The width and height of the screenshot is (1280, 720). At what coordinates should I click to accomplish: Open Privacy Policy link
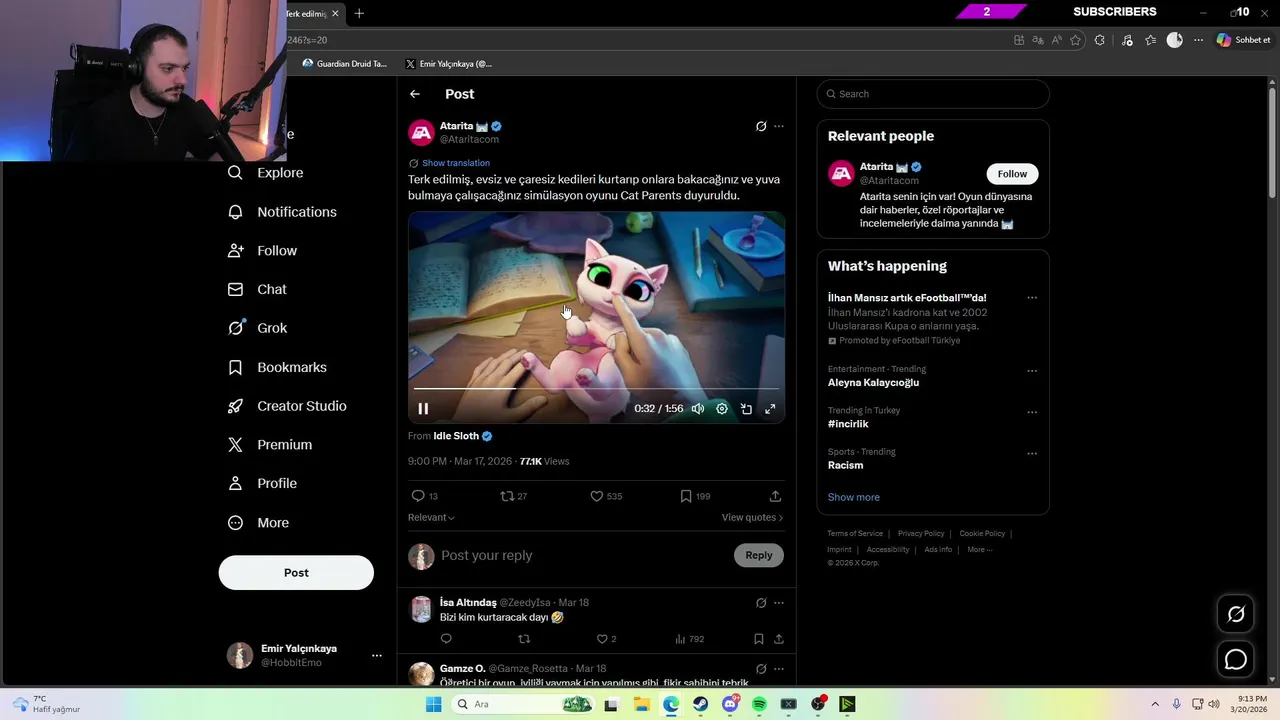[x=921, y=534]
